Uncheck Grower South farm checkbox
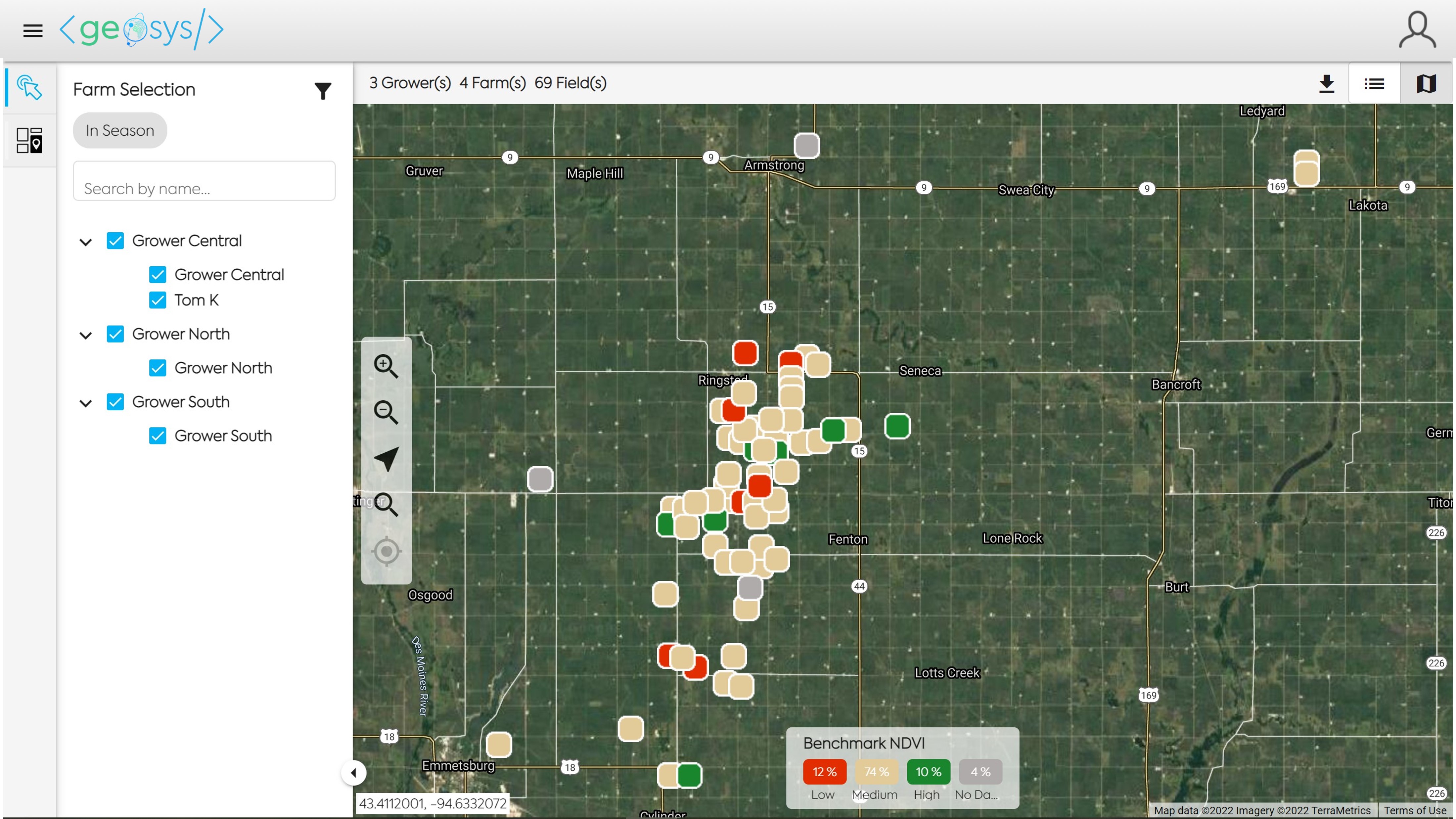This screenshot has height=819, width=1456. 158,436
